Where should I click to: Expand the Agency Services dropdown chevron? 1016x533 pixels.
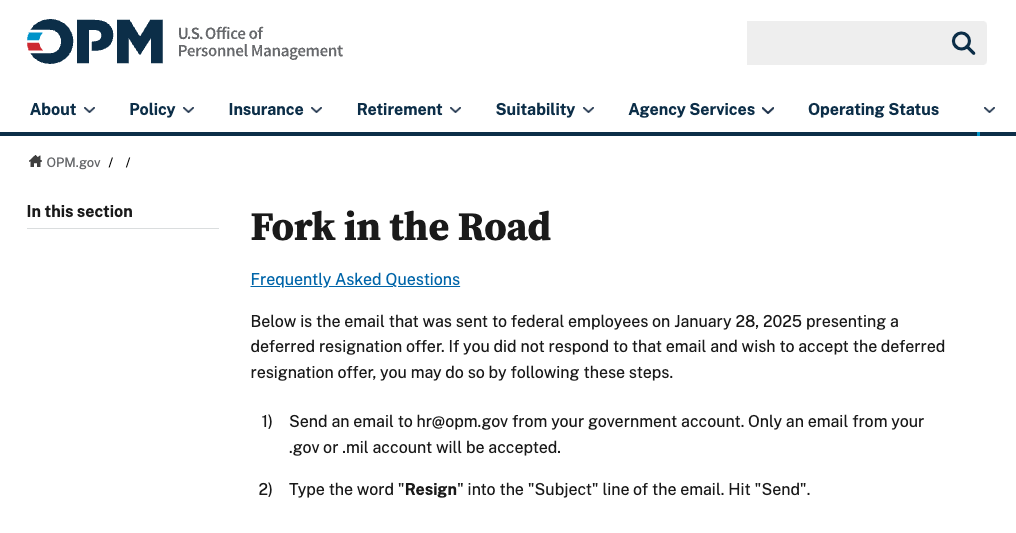tap(768, 110)
